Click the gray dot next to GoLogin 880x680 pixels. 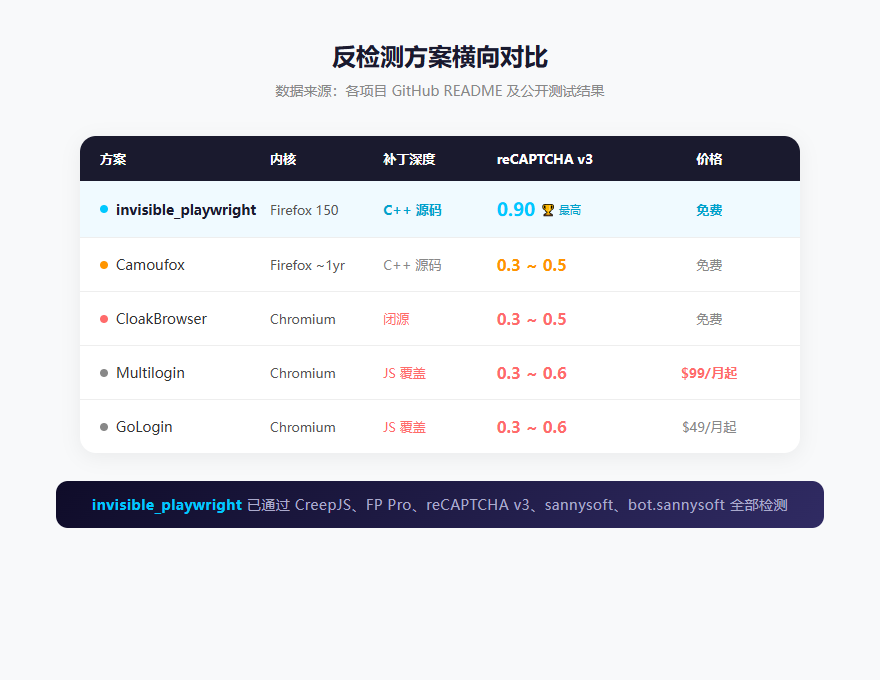104,427
